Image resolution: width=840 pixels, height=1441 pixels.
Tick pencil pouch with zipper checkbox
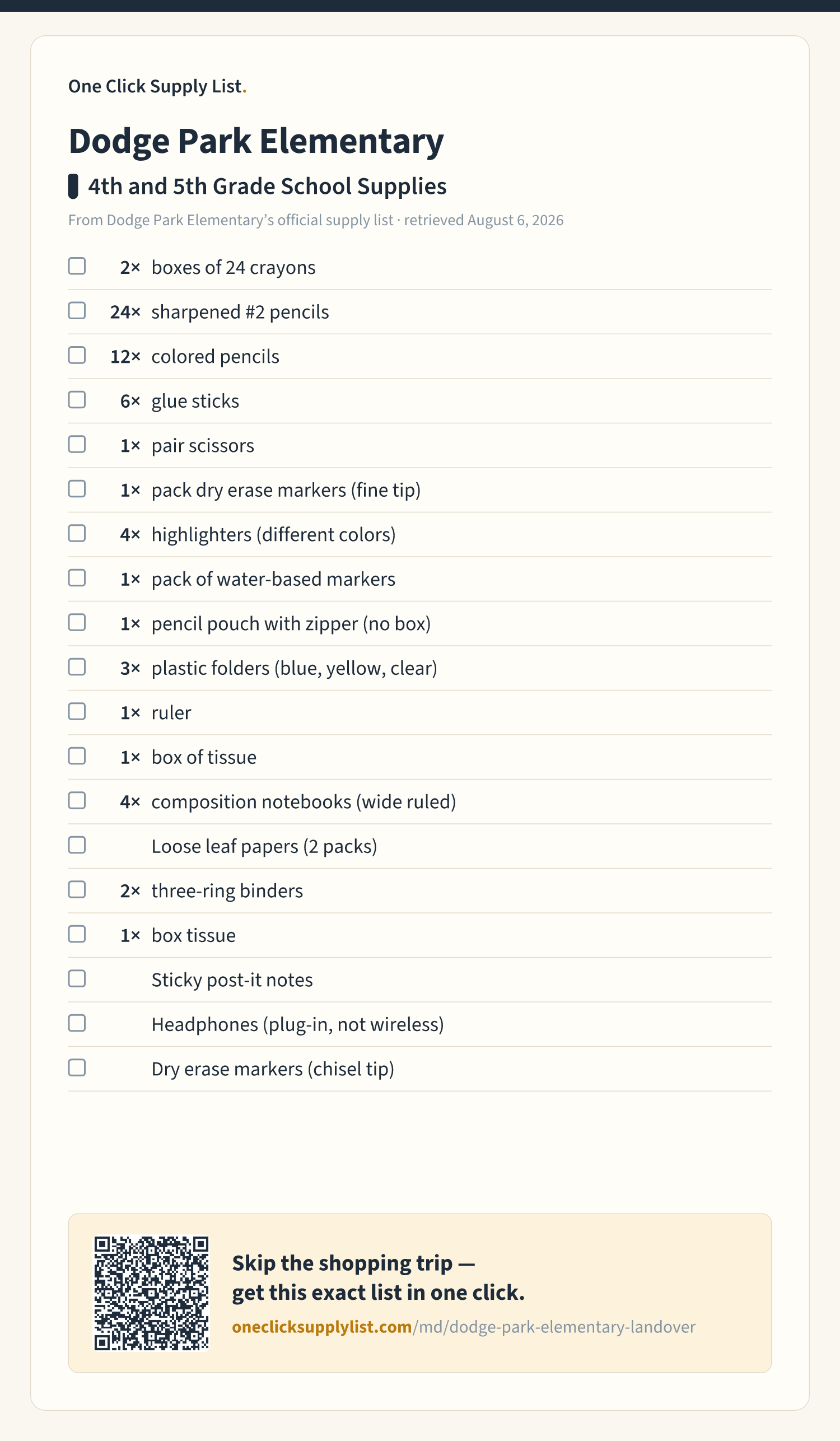[77, 622]
